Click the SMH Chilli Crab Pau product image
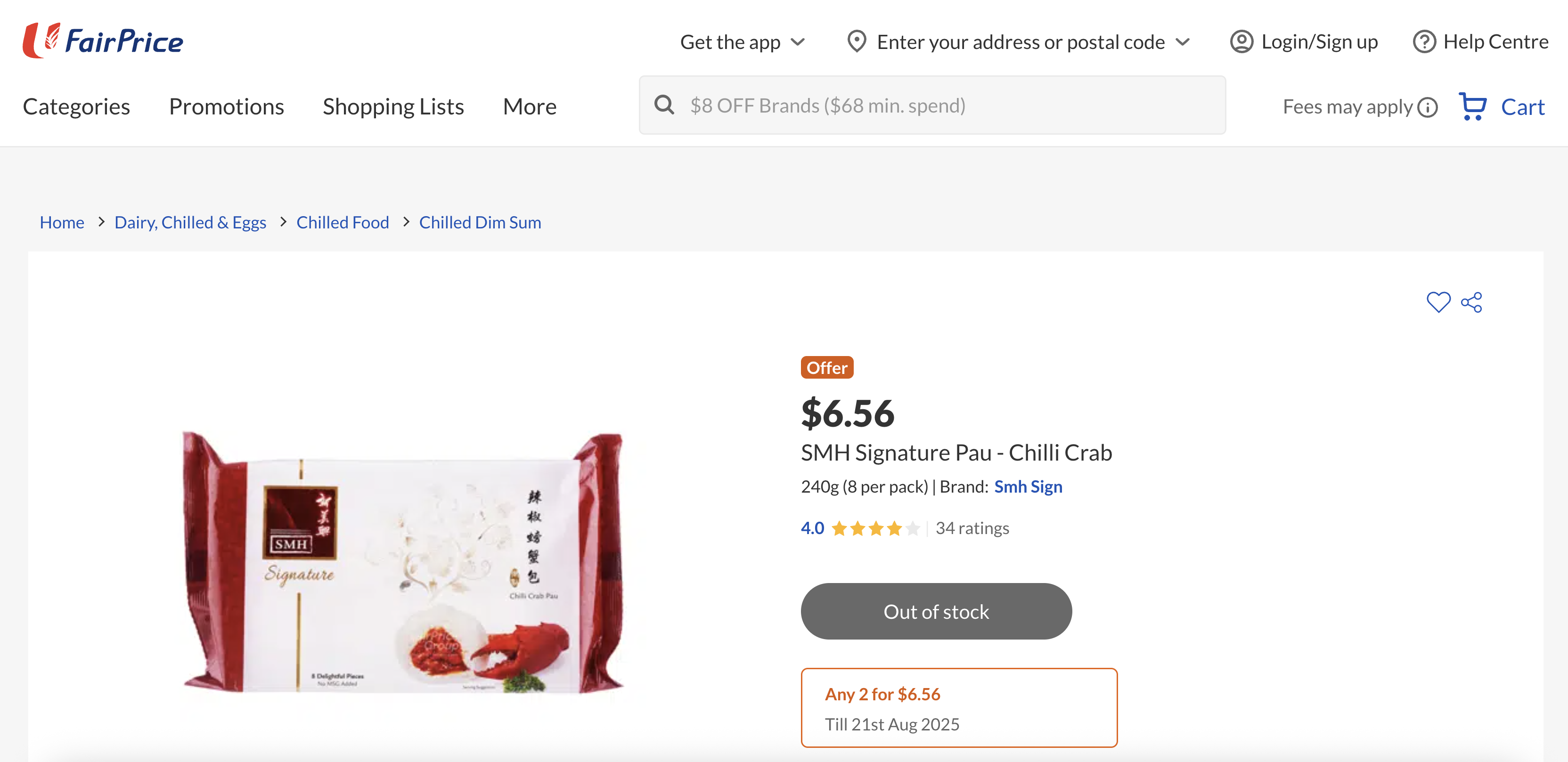The height and width of the screenshot is (762, 1568). point(404,562)
